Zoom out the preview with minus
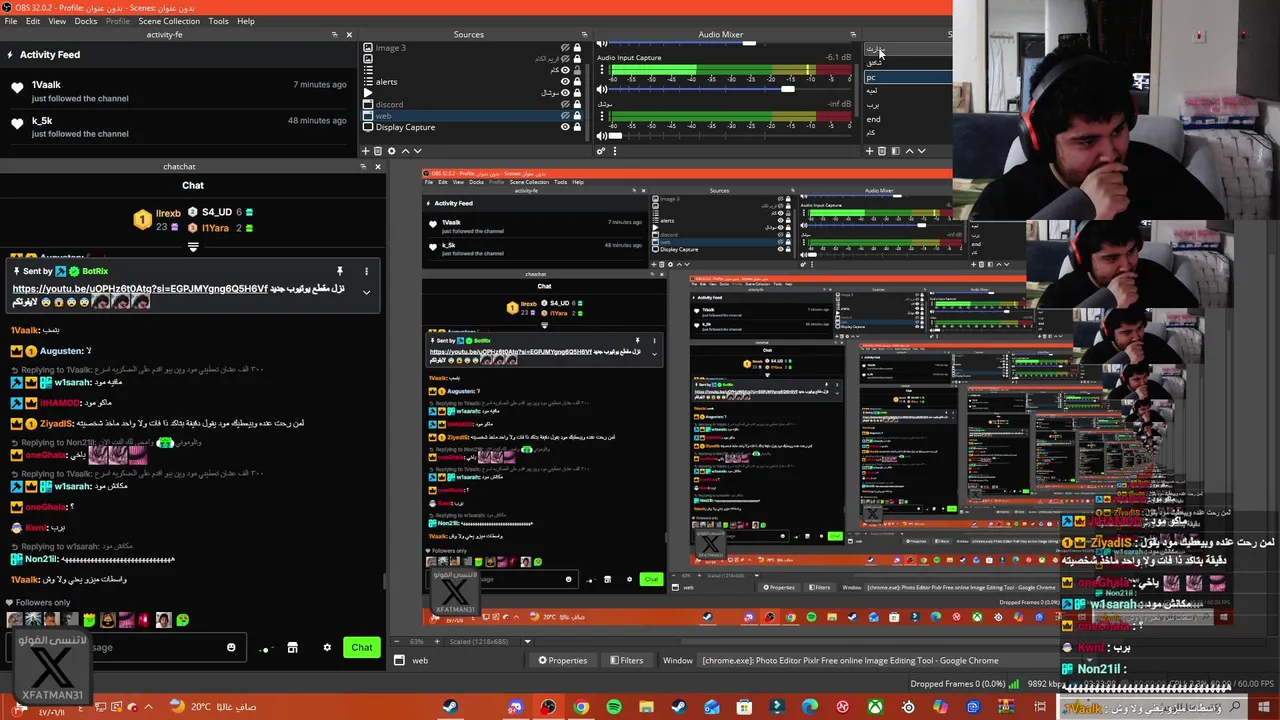Screen dimensions: 1280x720 coord(396,642)
